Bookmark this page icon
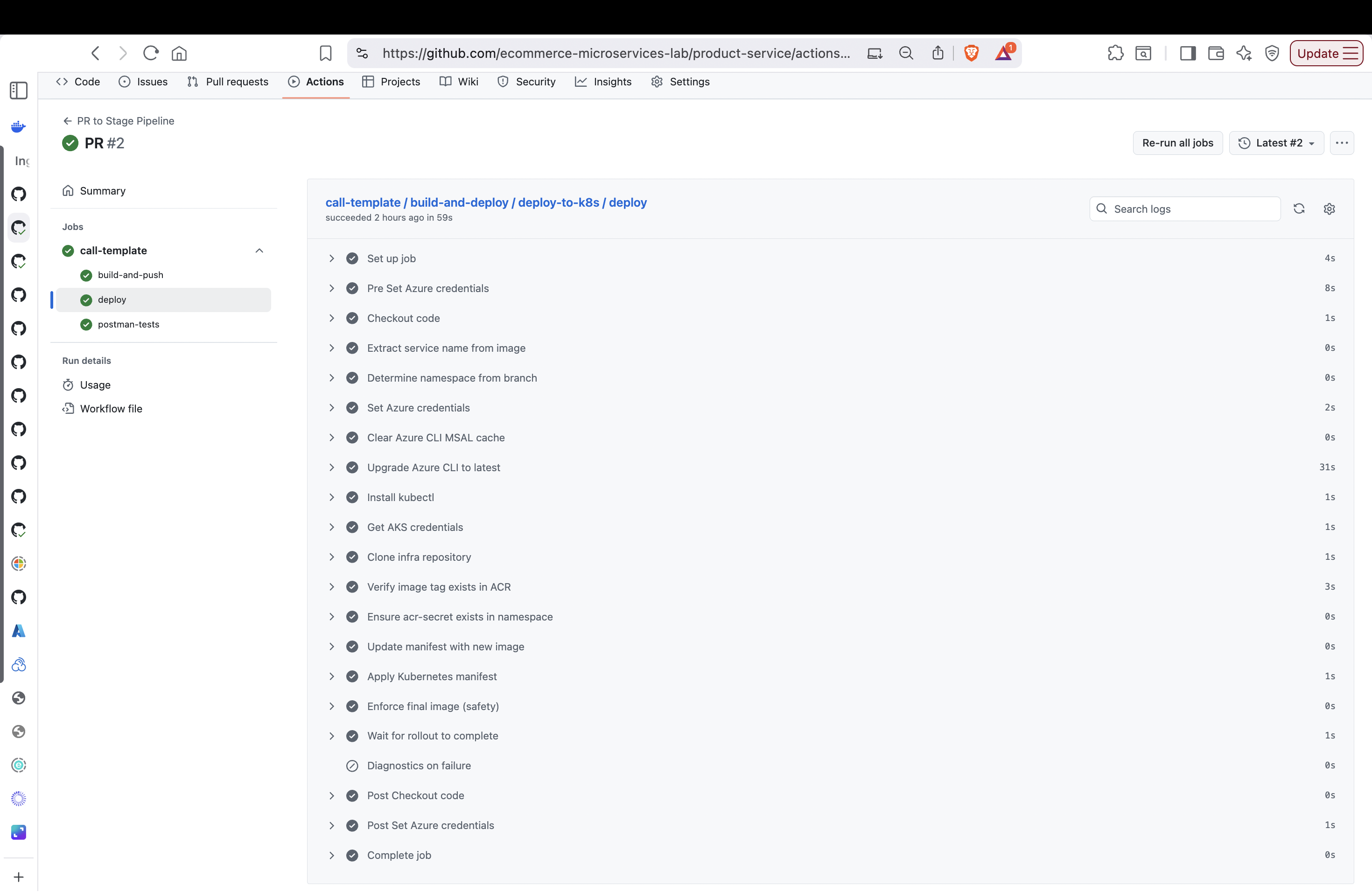This screenshot has height=892, width=1372. pyautogui.click(x=326, y=54)
